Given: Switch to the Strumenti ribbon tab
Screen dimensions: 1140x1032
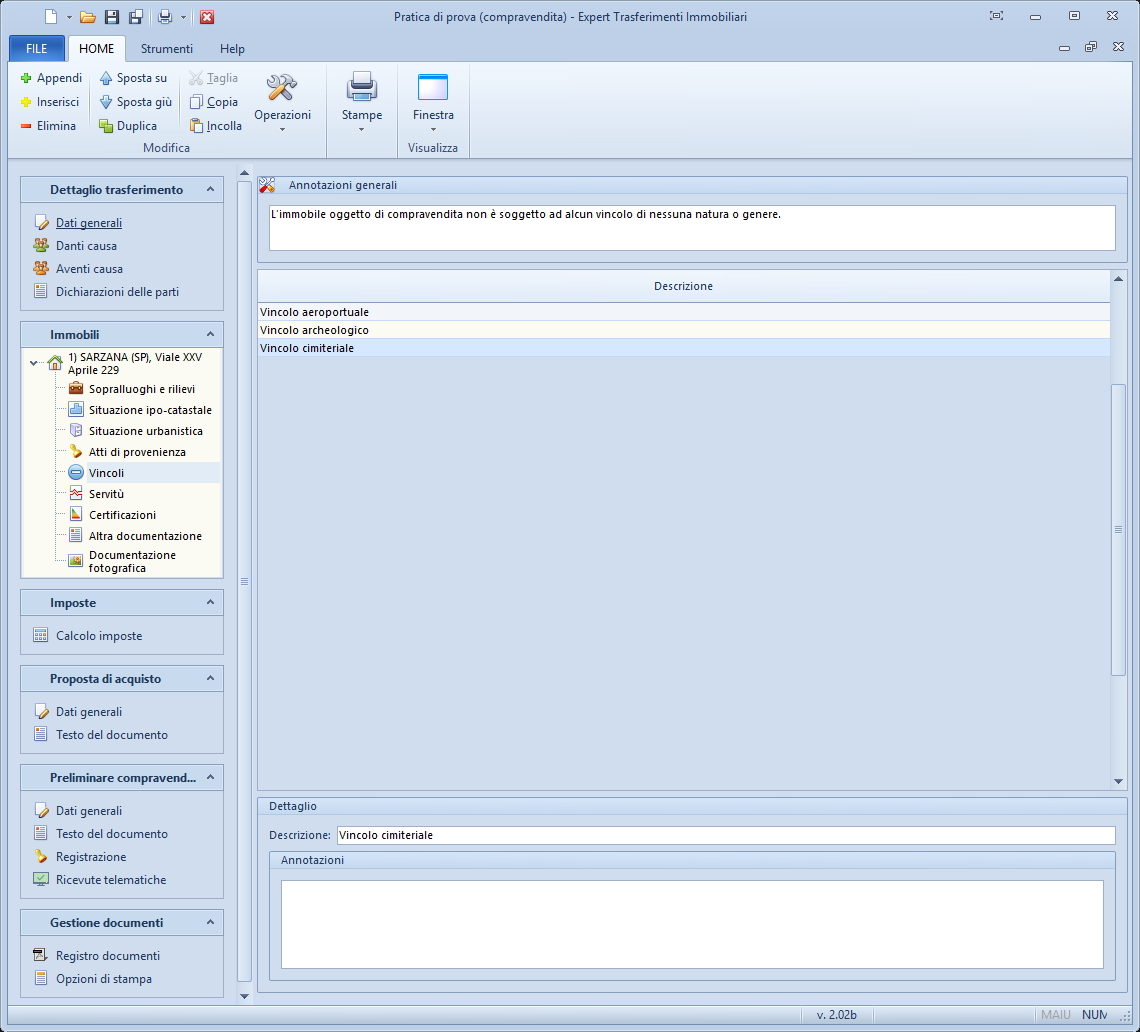Looking at the screenshot, I should point(166,49).
